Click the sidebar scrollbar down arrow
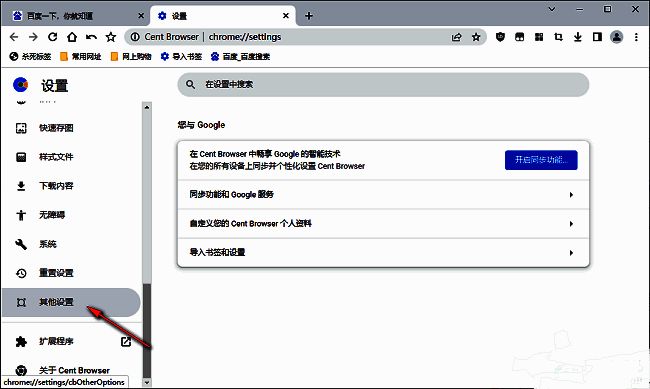The width and height of the screenshot is (650, 389). [x=147, y=382]
